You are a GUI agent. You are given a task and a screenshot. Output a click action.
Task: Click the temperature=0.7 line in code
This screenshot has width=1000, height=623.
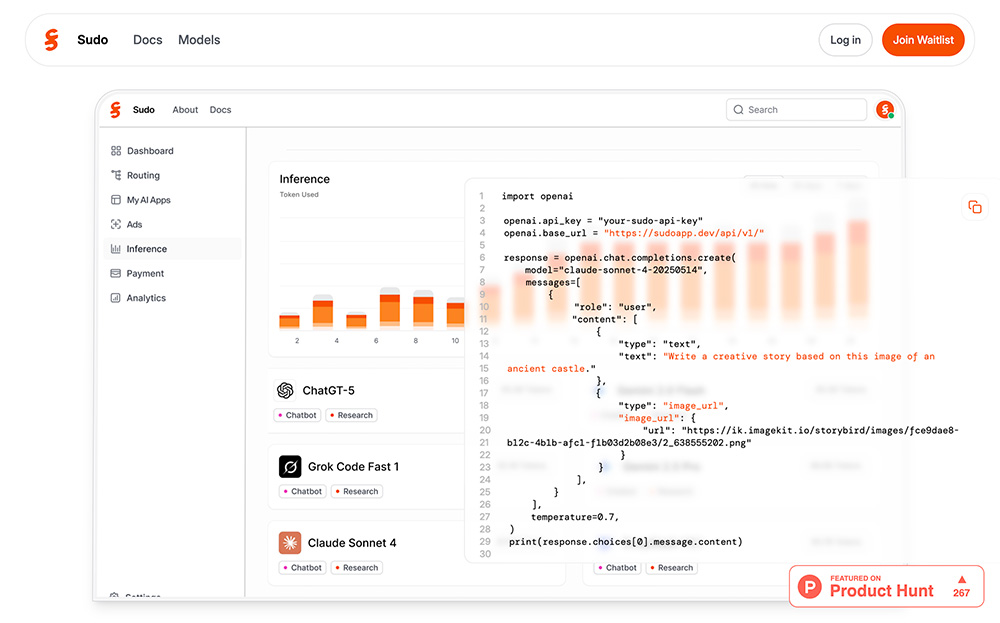pyautogui.click(x=575, y=517)
